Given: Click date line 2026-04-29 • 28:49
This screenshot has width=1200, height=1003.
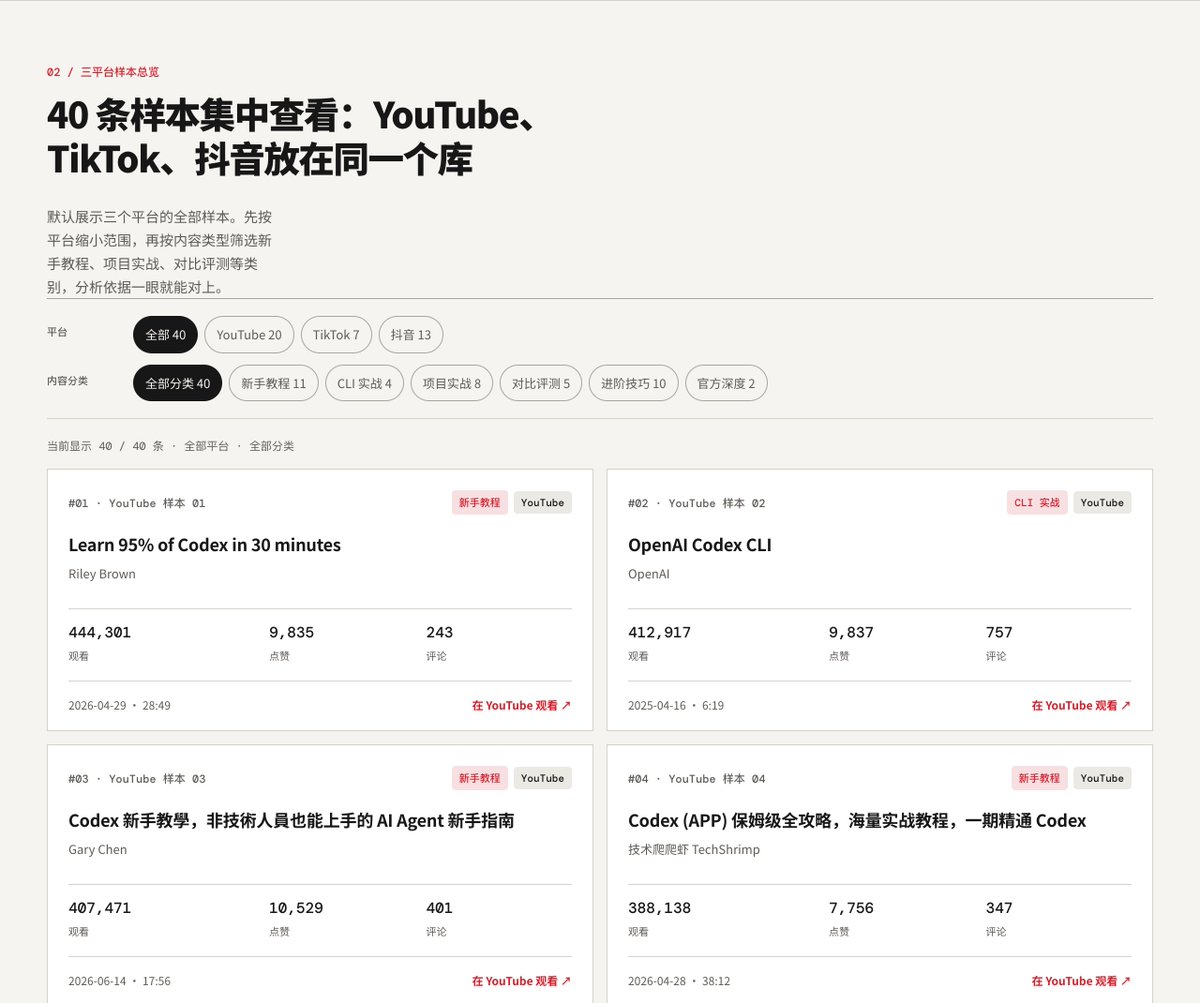Looking at the screenshot, I should tap(120, 705).
